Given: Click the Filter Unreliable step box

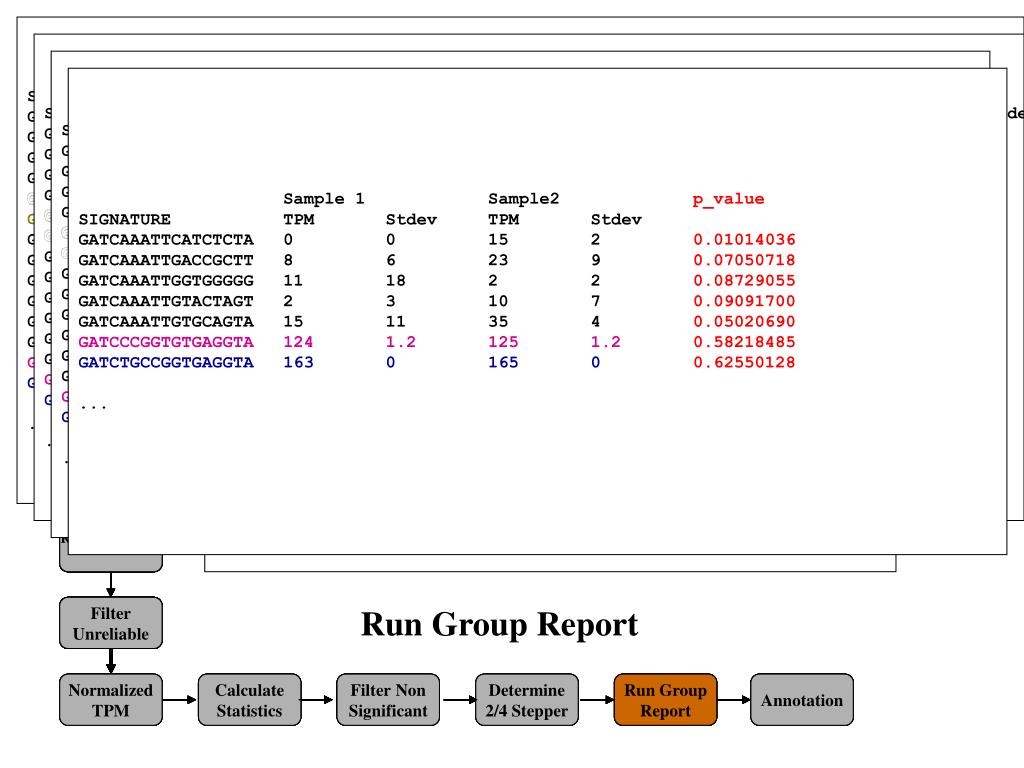Looking at the screenshot, I should point(110,622).
